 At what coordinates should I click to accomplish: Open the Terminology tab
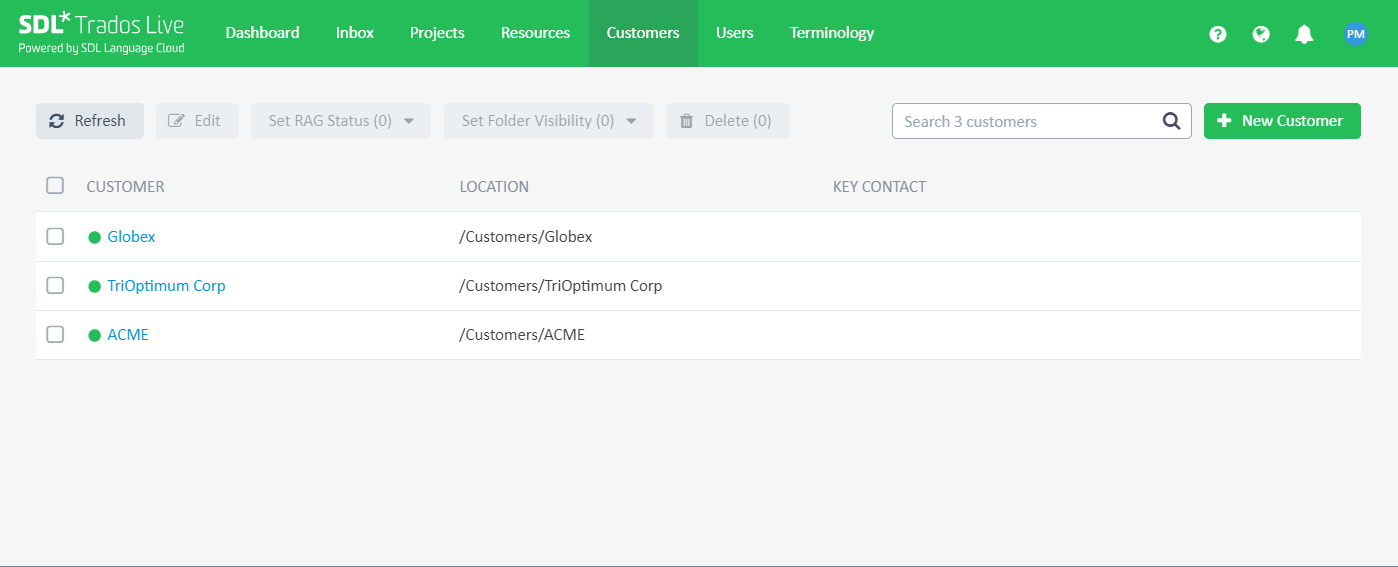[832, 33]
